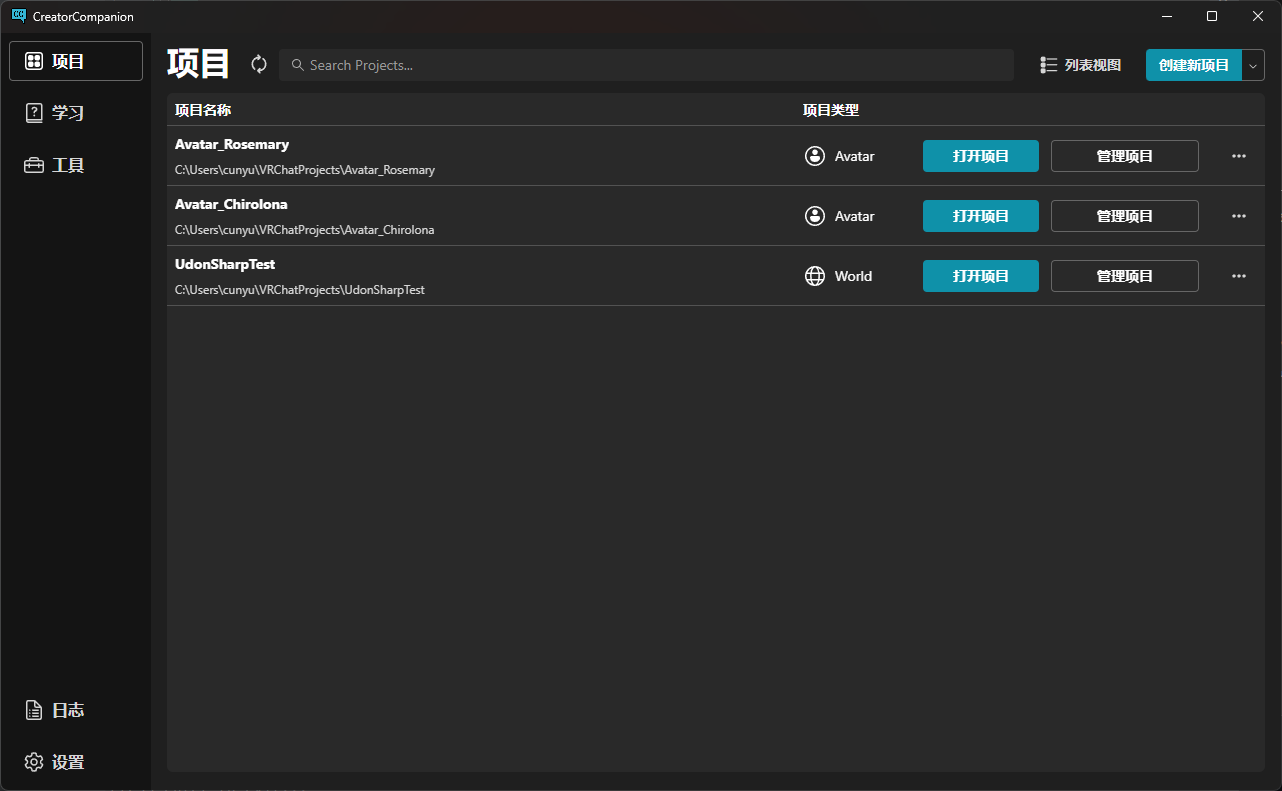This screenshot has height=791, width=1282.
Task: Open more options for Avatar_Rosemary
Action: [x=1238, y=156]
